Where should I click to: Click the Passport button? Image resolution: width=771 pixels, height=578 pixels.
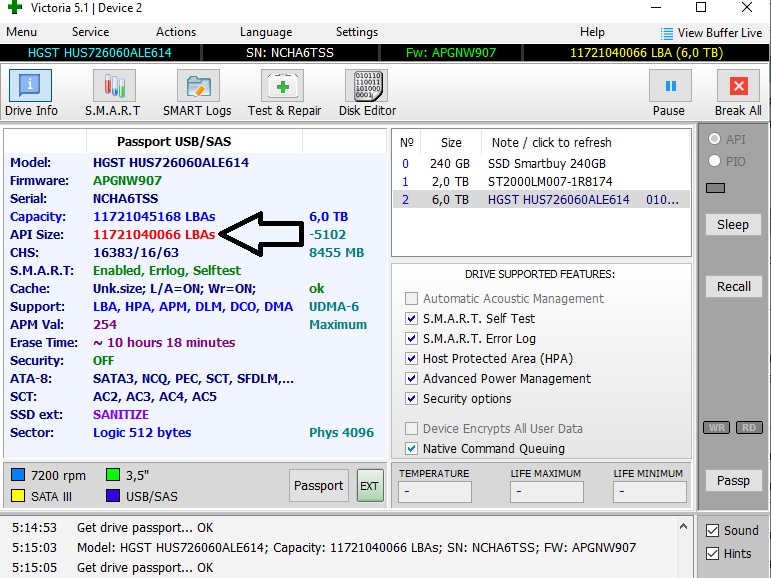click(x=319, y=486)
